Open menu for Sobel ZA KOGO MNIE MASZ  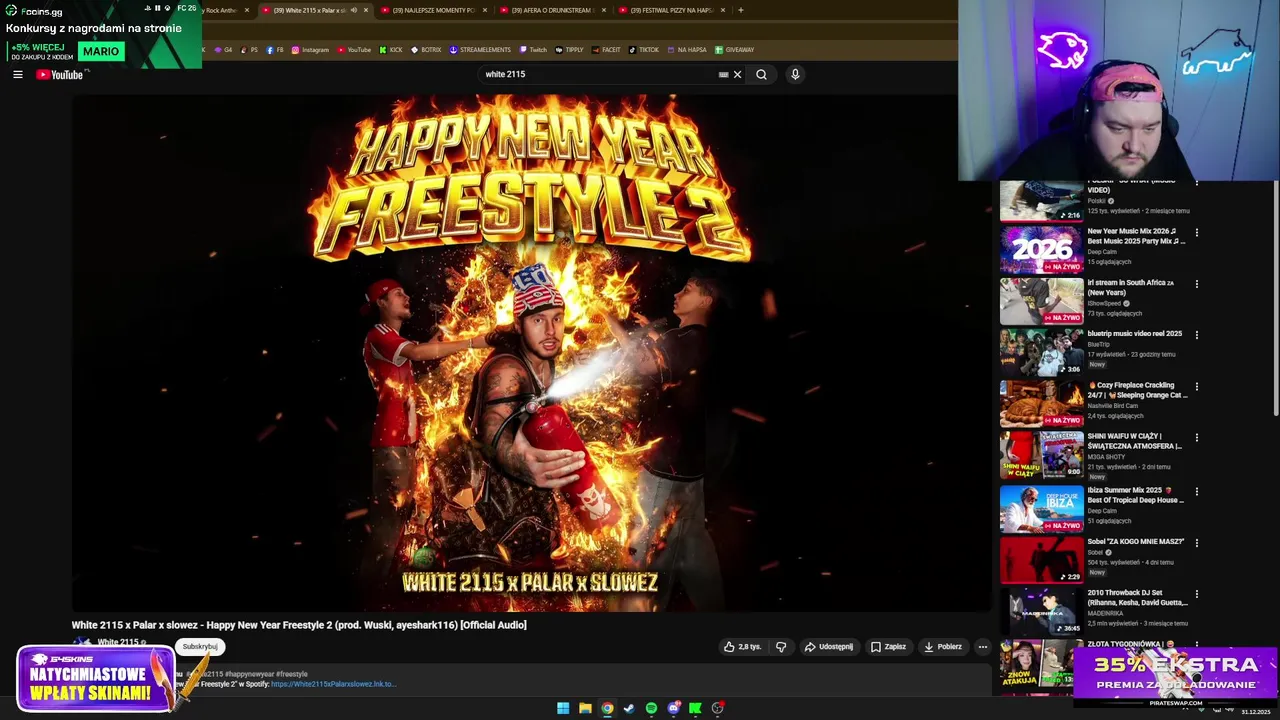[x=1197, y=543]
